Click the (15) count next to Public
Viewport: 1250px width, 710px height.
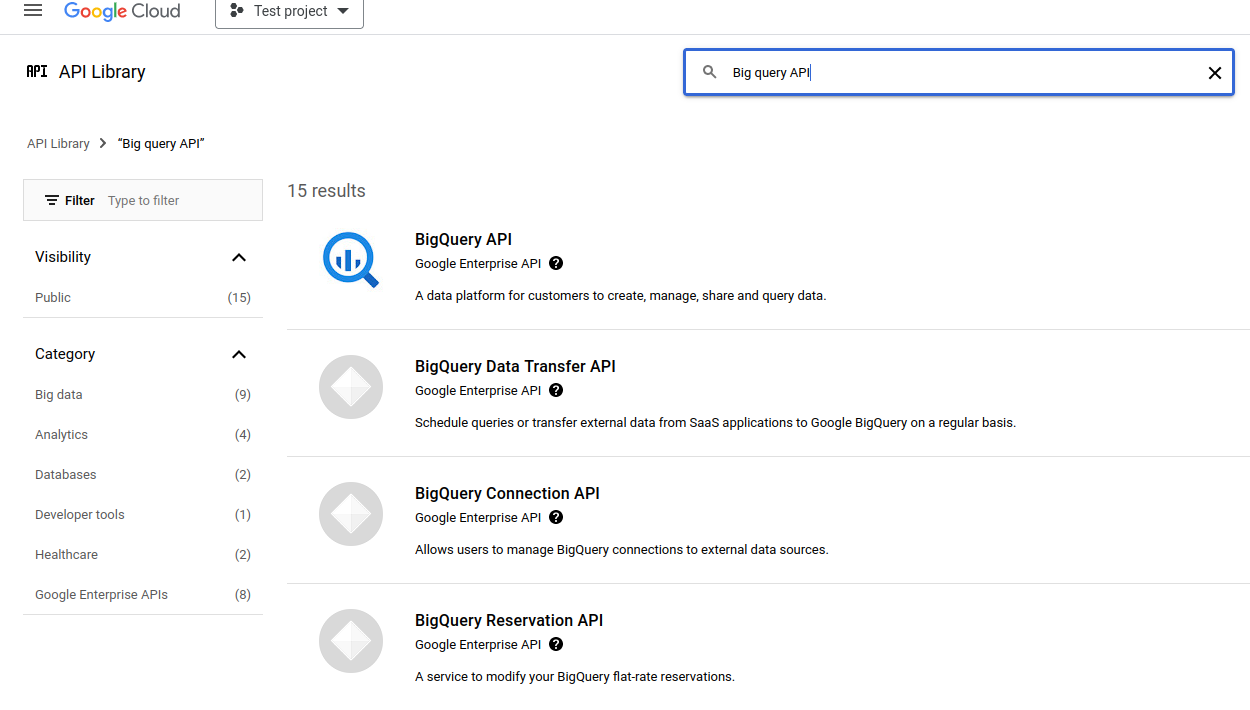tap(239, 298)
